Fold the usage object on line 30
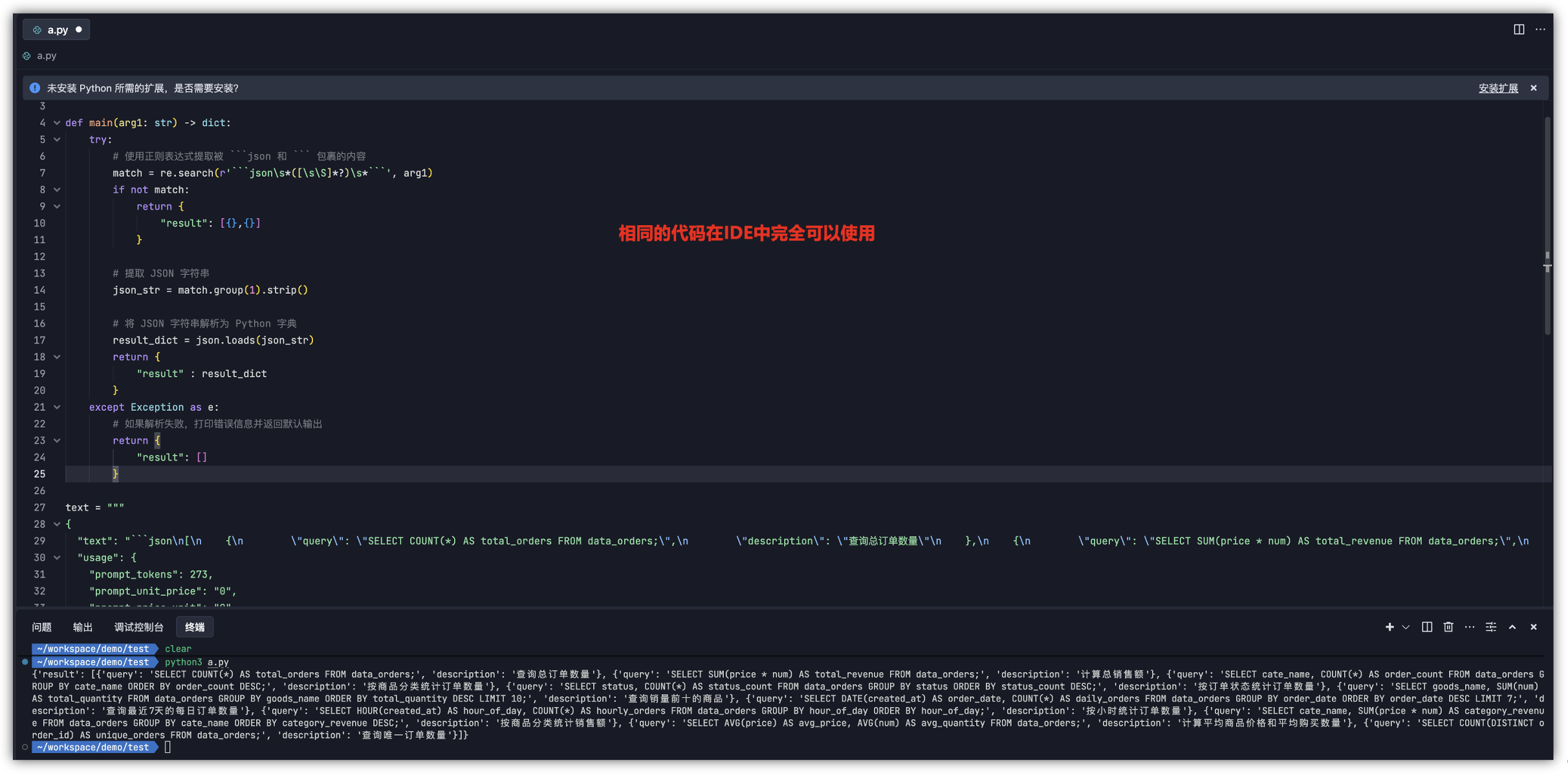This screenshot has height=775, width=1568. pos(57,558)
